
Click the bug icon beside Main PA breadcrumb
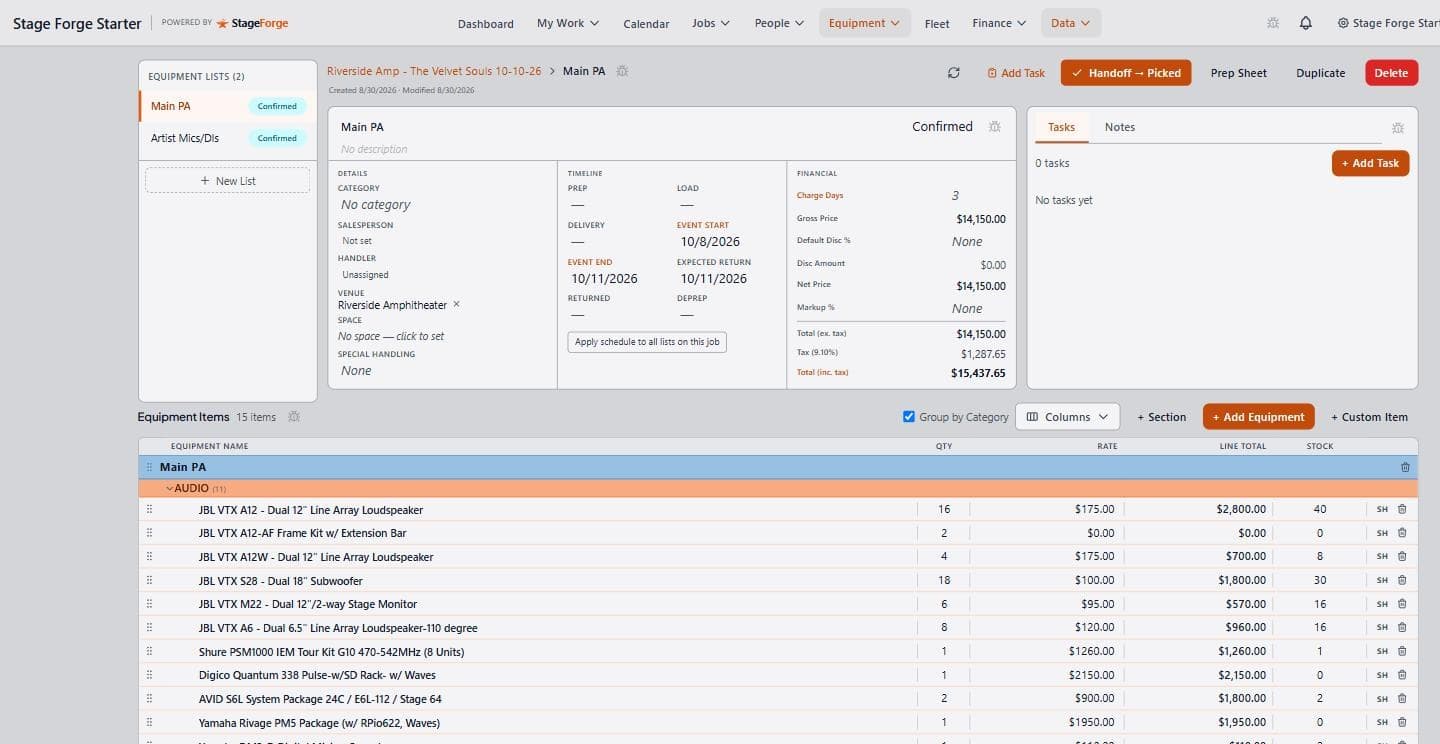point(622,71)
